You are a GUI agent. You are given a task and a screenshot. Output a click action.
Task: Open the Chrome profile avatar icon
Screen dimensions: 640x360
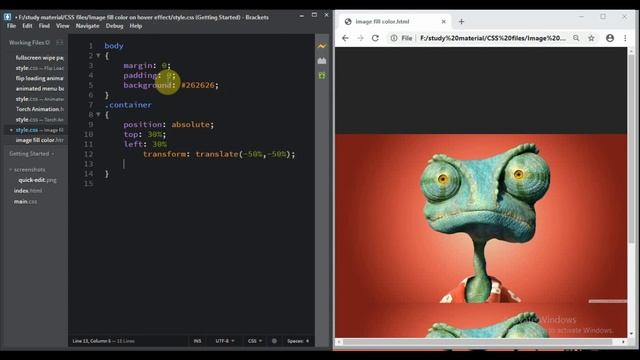click(610, 38)
